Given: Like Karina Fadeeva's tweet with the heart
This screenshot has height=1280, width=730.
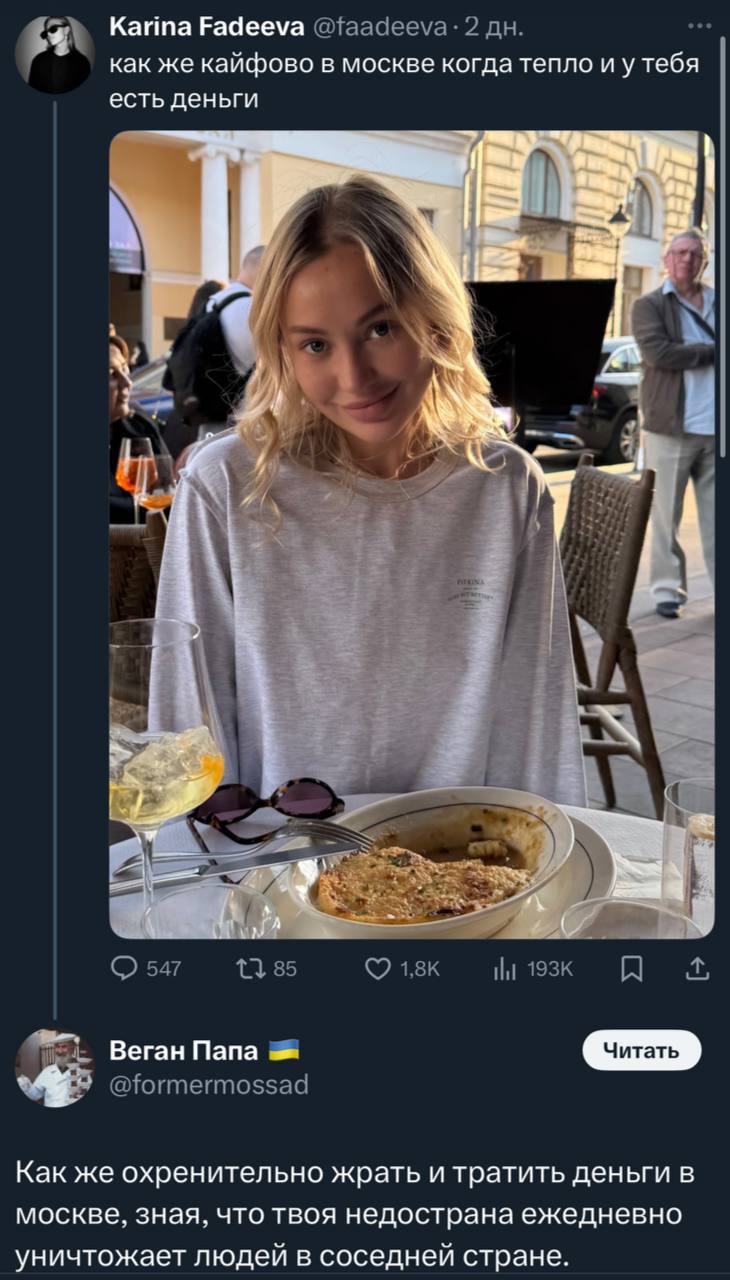Looking at the screenshot, I should tap(378, 968).
